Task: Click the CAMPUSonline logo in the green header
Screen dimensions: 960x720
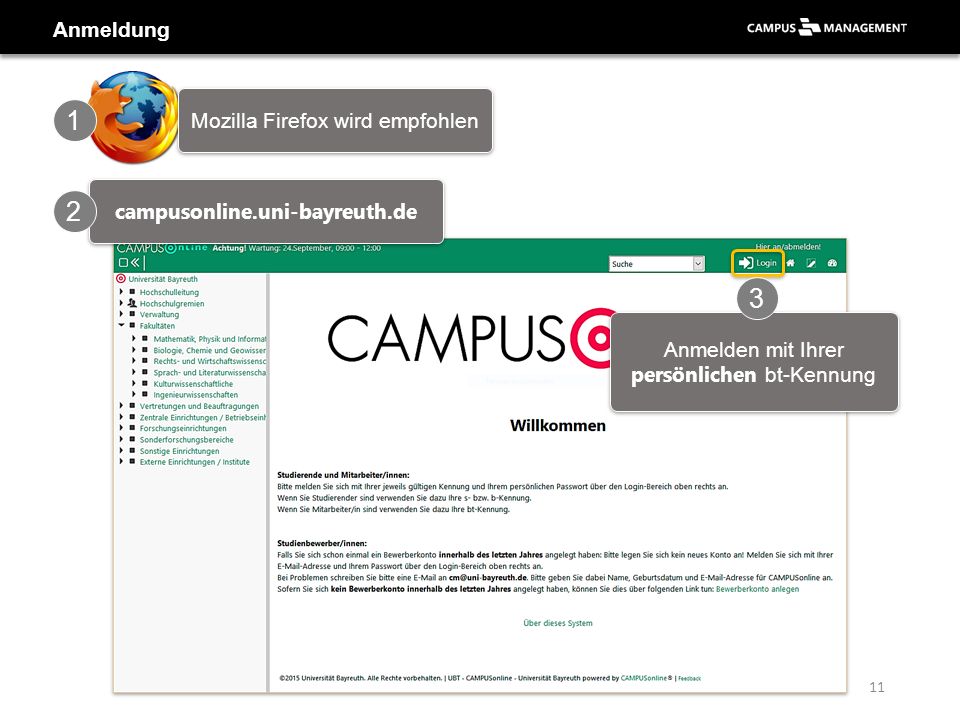Action: 162,248
